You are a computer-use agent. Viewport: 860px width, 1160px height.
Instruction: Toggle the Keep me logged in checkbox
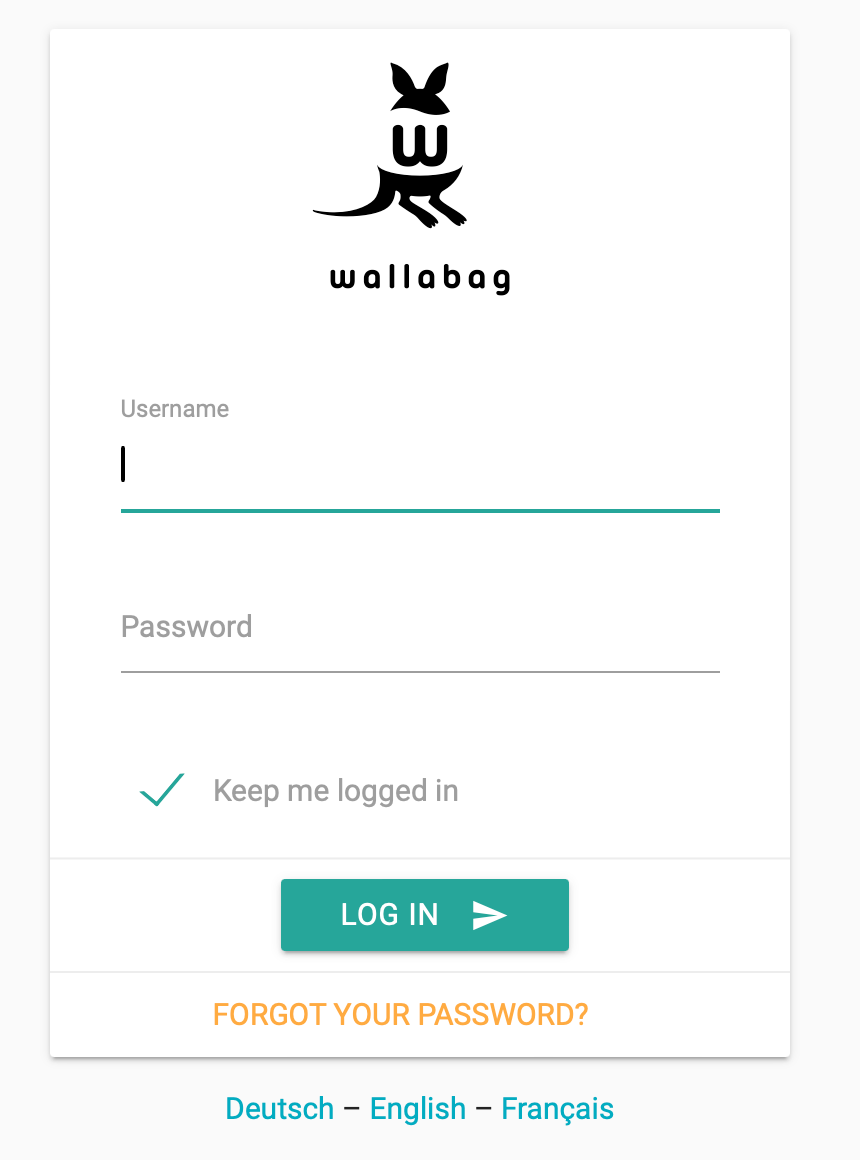(x=162, y=789)
